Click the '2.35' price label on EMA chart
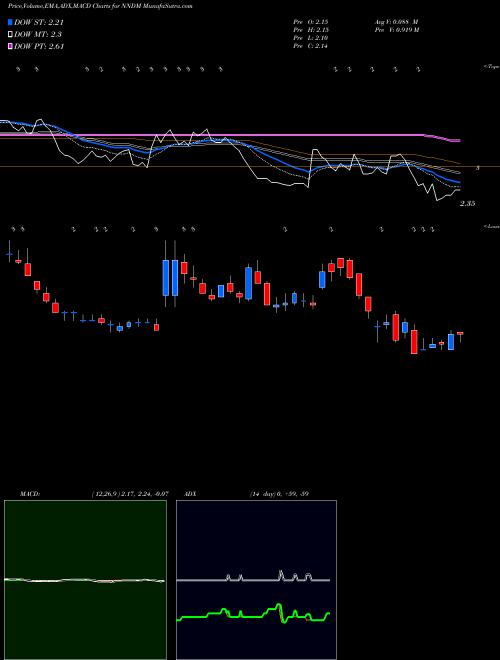 (x=468, y=204)
